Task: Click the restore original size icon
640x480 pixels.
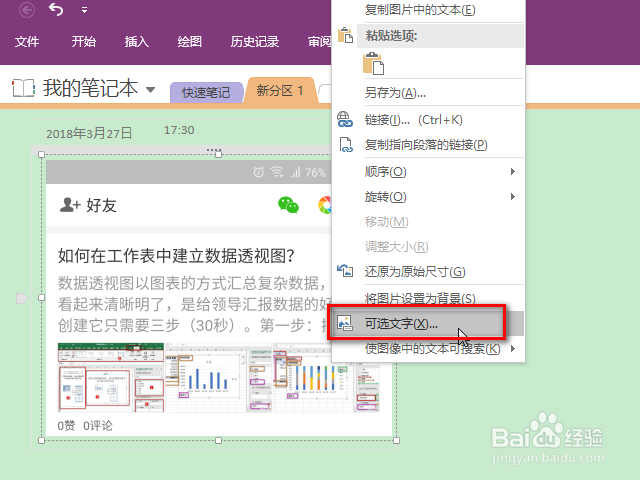Action: [345, 271]
